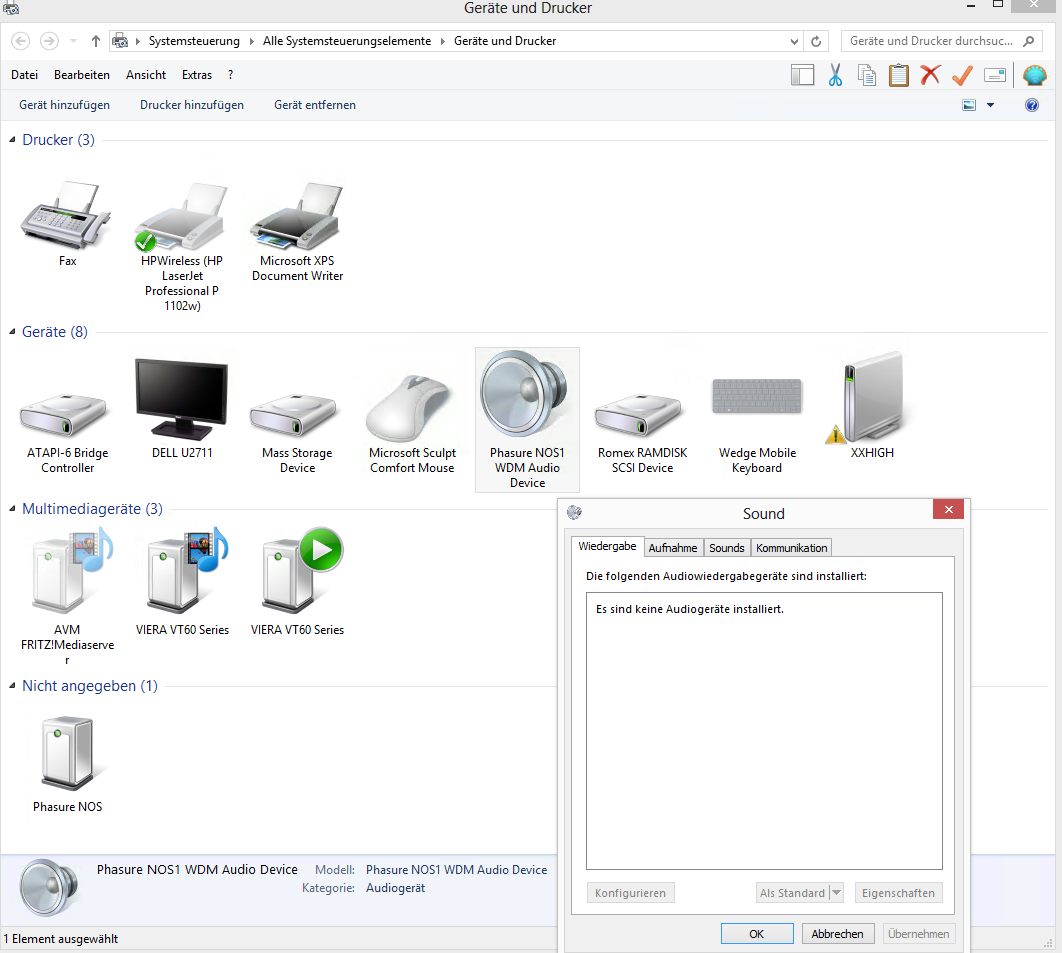Switch to the Wiedergabe tab
Viewport: 1062px width, 953px height.
(x=608, y=547)
